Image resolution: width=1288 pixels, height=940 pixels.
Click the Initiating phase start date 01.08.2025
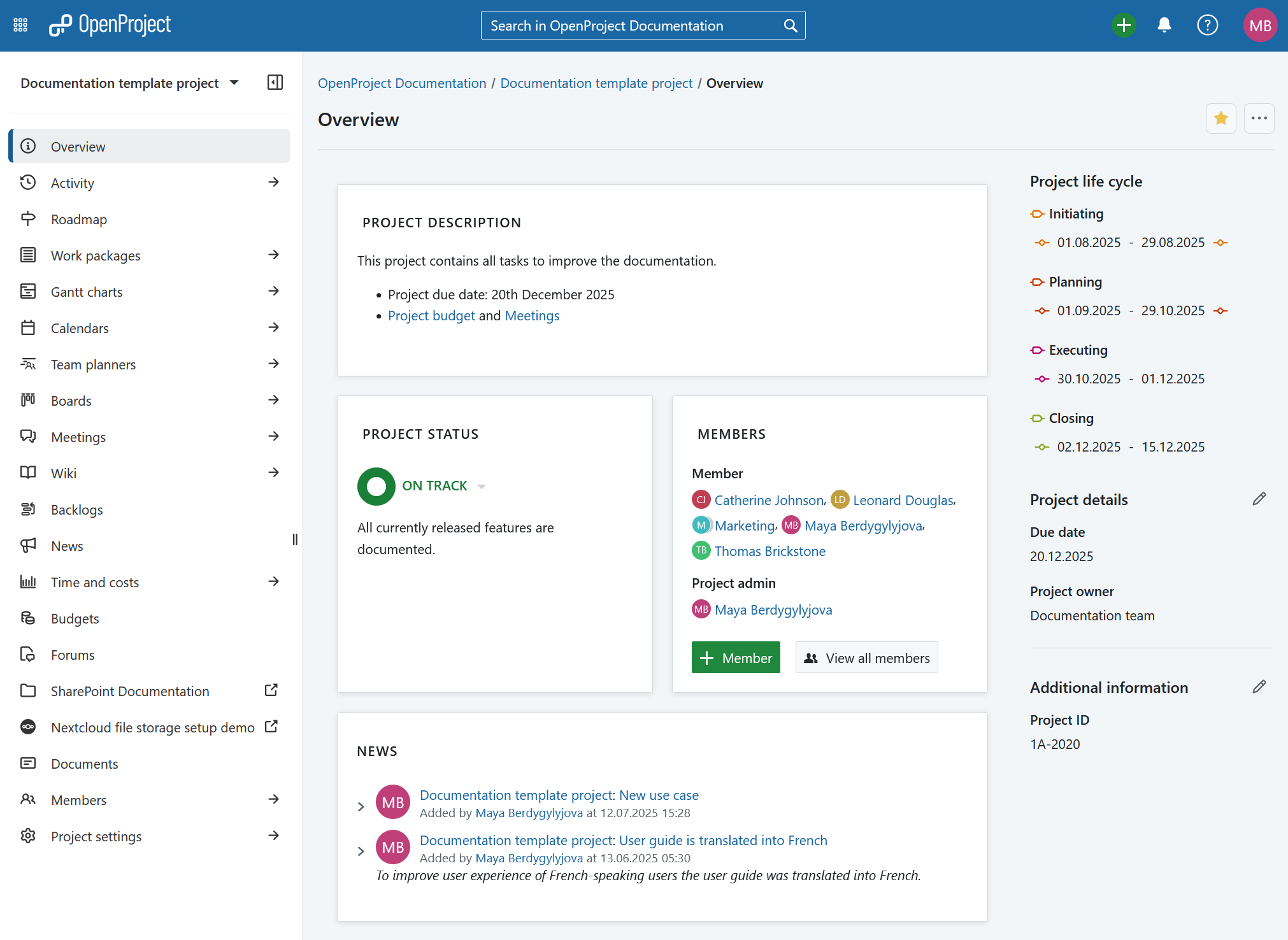pyautogui.click(x=1089, y=243)
